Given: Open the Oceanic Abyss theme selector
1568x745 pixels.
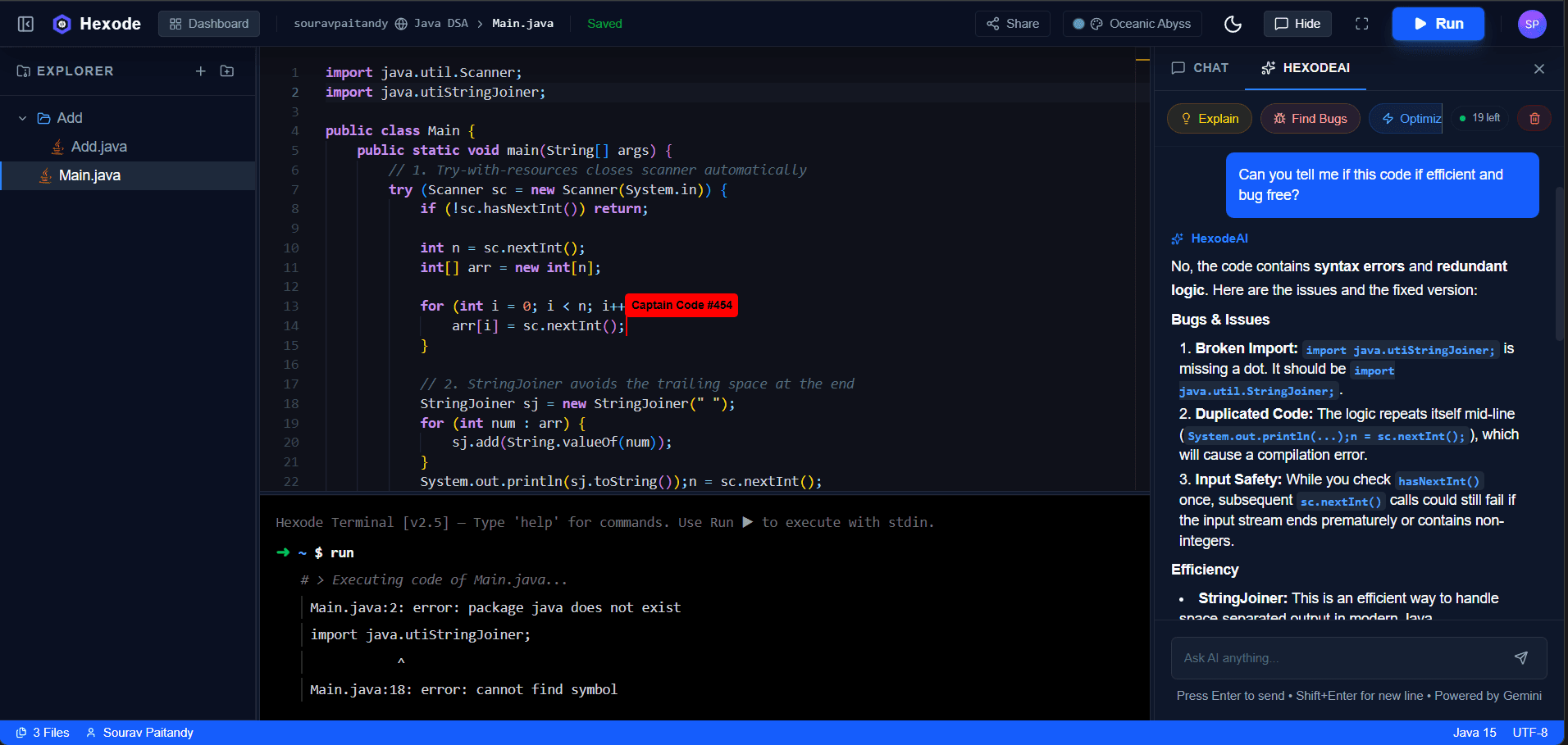Looking at the screenshot, I should point(1133,24).
